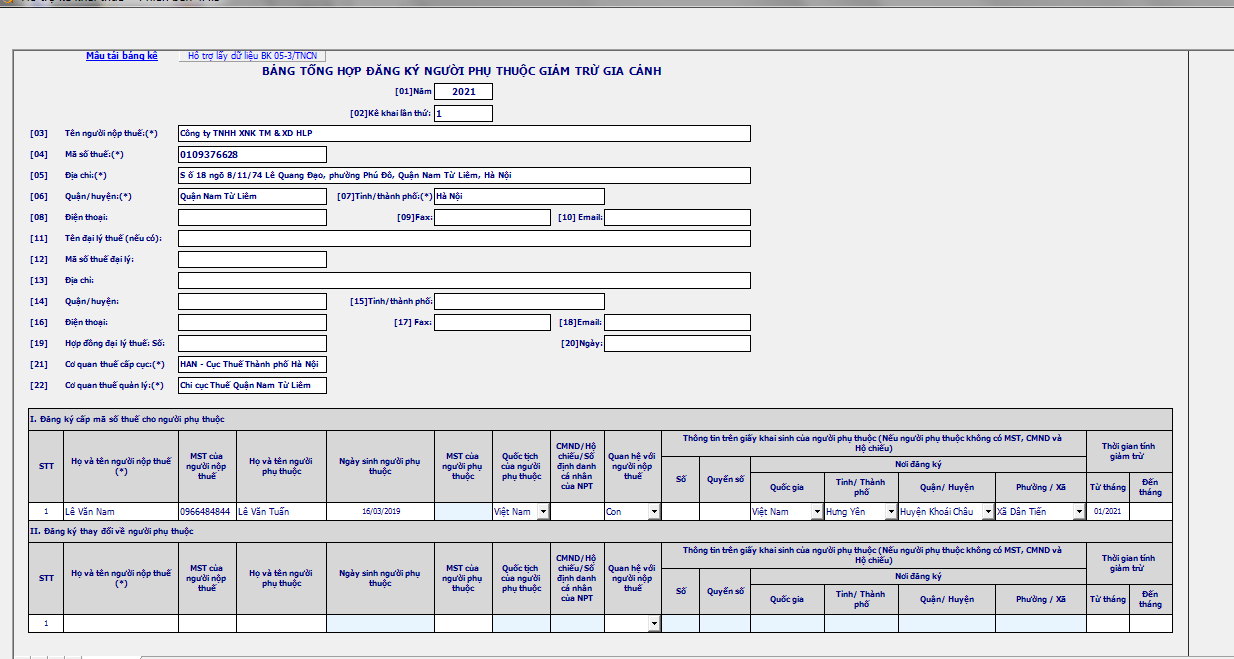
Task: Focus the [10] Email field
Action: [x=677, y=217]
